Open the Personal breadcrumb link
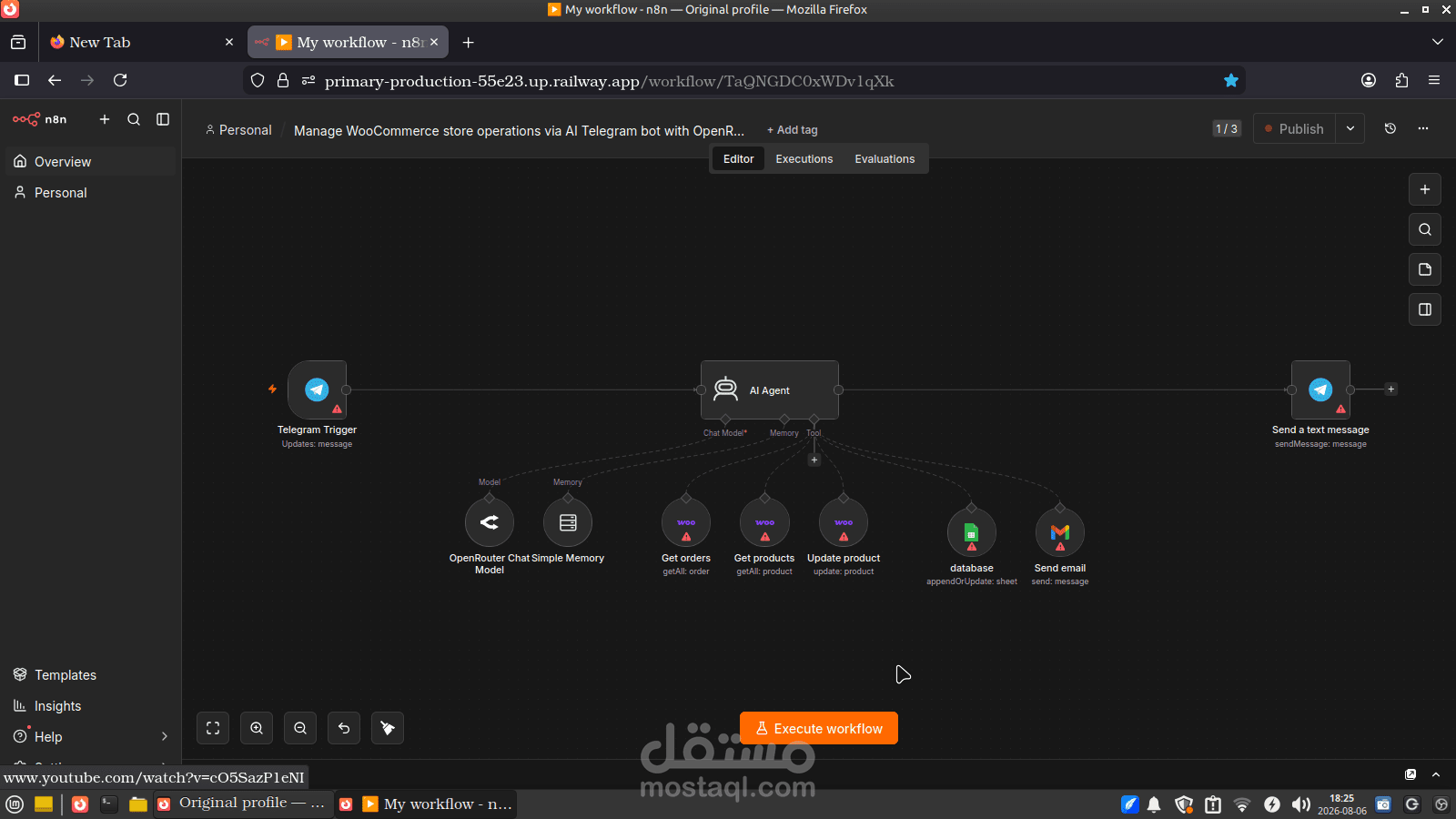The image size is (1456, 819). click(x=239, y=130)
